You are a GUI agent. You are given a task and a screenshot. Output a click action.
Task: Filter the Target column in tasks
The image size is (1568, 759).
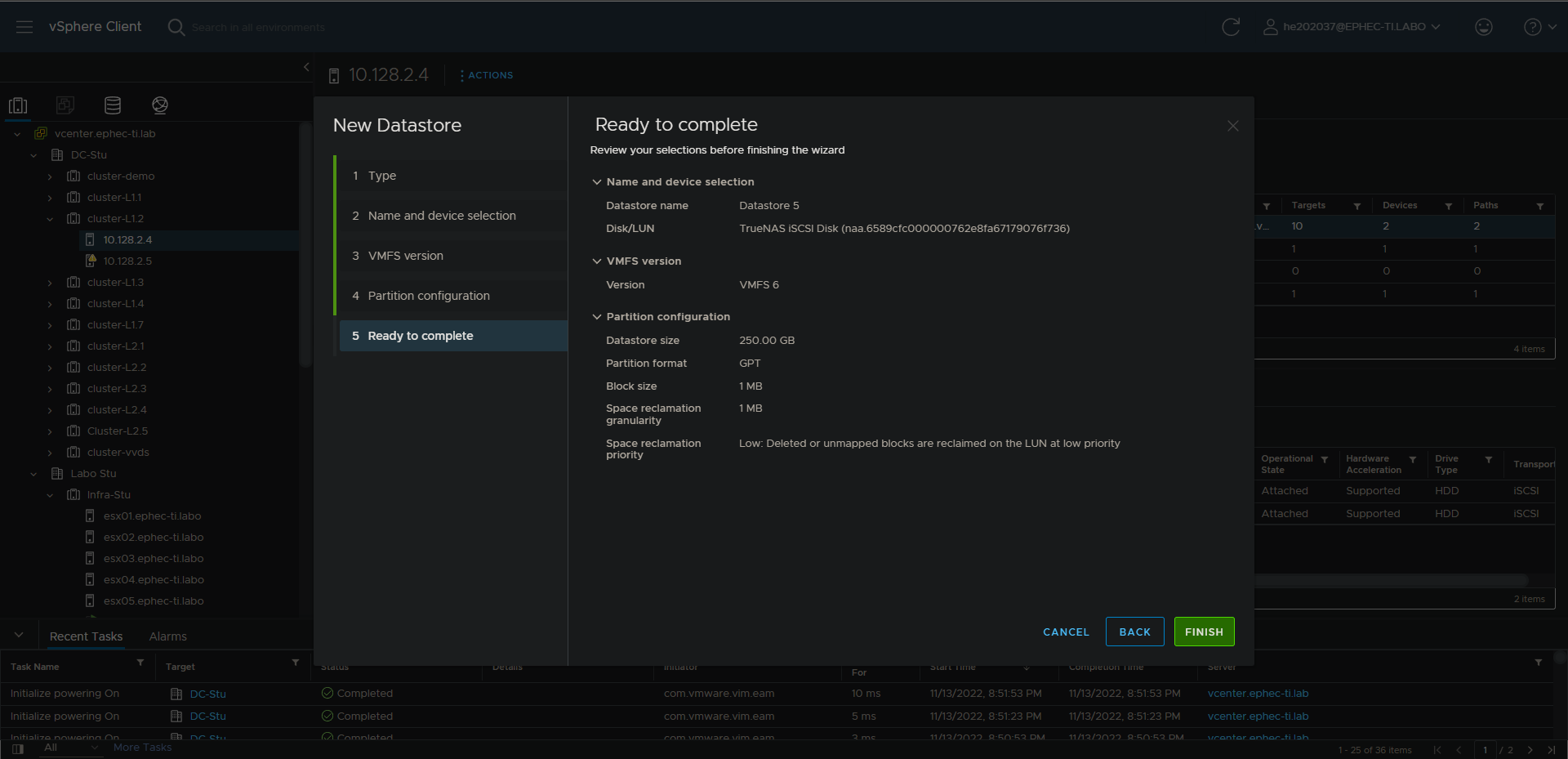click(296, 663)
